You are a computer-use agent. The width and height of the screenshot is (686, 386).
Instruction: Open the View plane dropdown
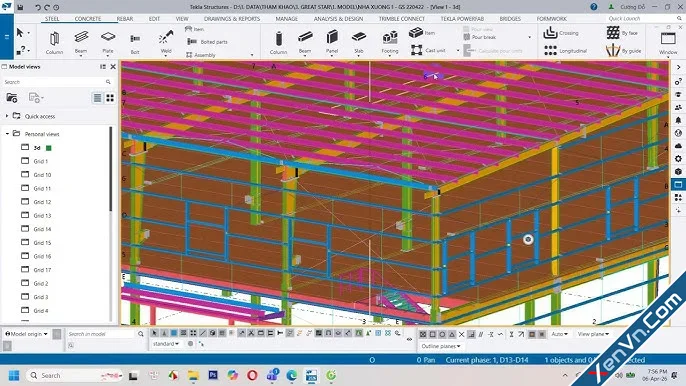click(593, 334)
